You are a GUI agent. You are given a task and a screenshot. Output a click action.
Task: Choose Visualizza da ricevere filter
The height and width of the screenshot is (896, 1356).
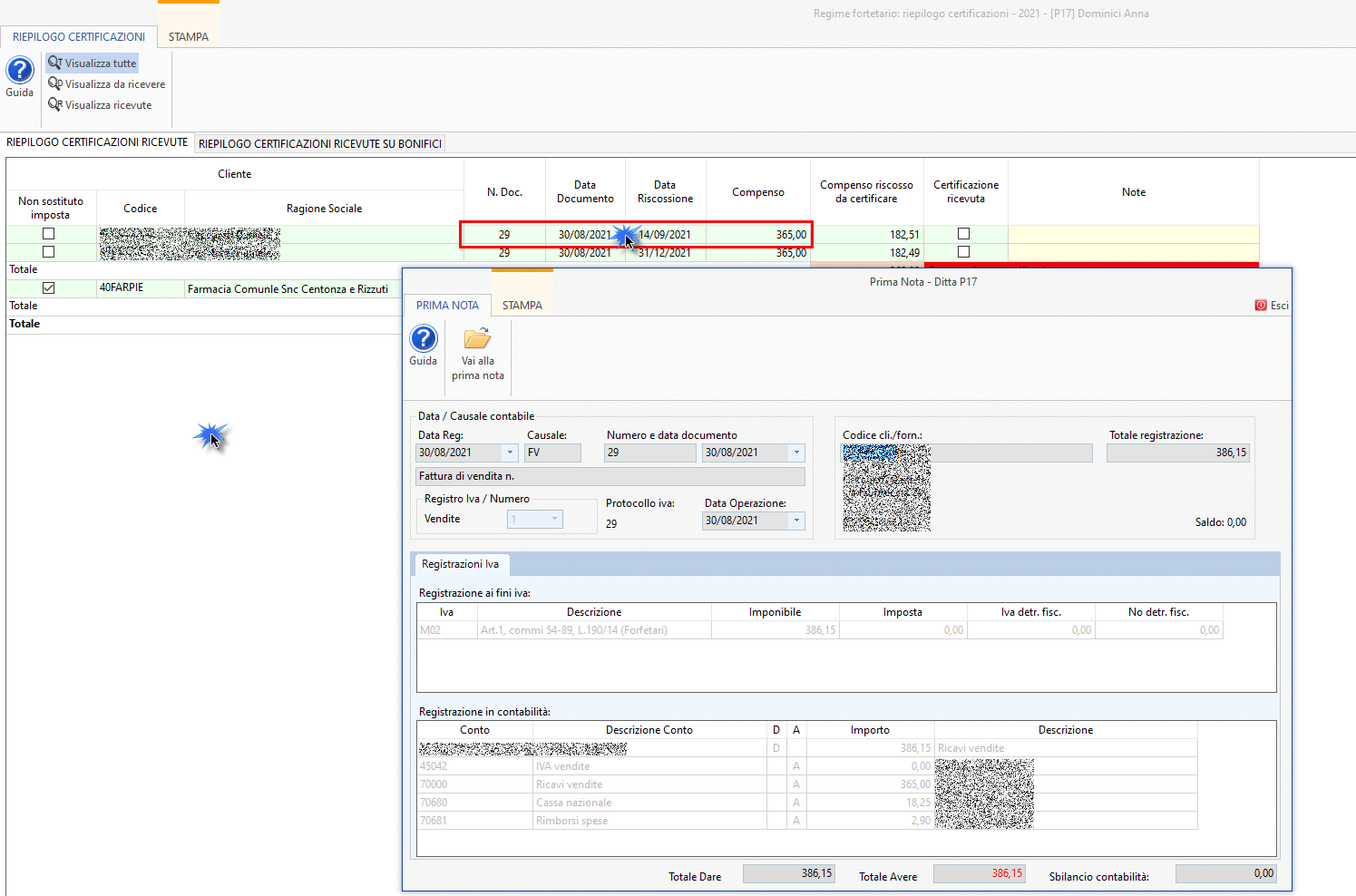(106, 83)
